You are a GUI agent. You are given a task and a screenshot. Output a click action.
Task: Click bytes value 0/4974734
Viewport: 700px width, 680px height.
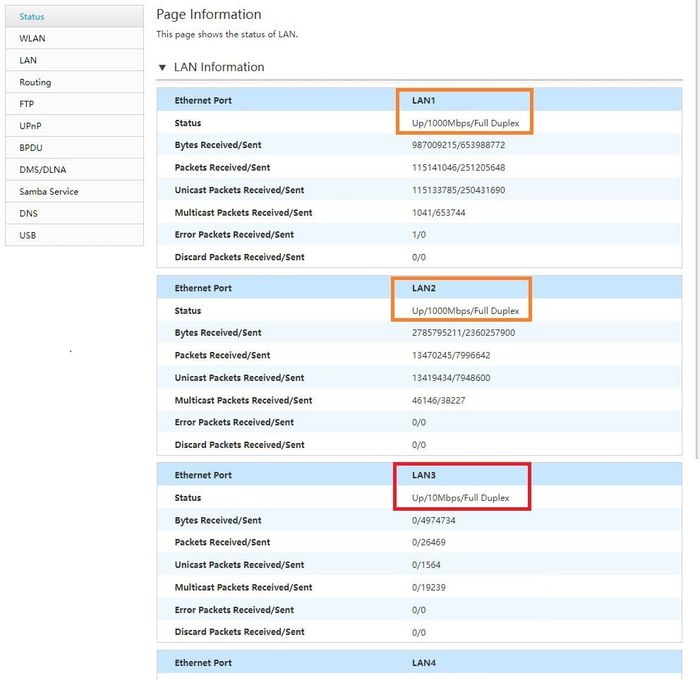tap(433, 520)
